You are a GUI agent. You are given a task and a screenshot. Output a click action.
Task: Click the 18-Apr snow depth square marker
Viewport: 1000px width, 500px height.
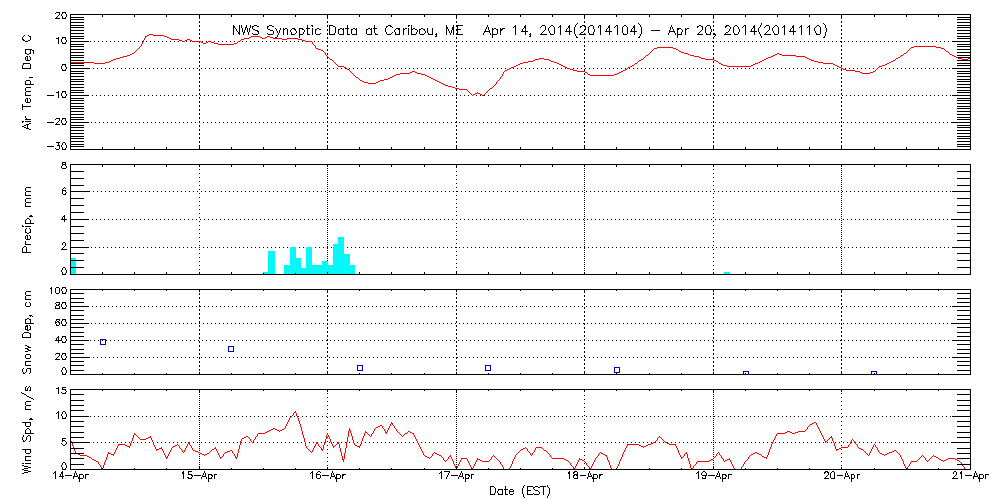click(617, 370)
